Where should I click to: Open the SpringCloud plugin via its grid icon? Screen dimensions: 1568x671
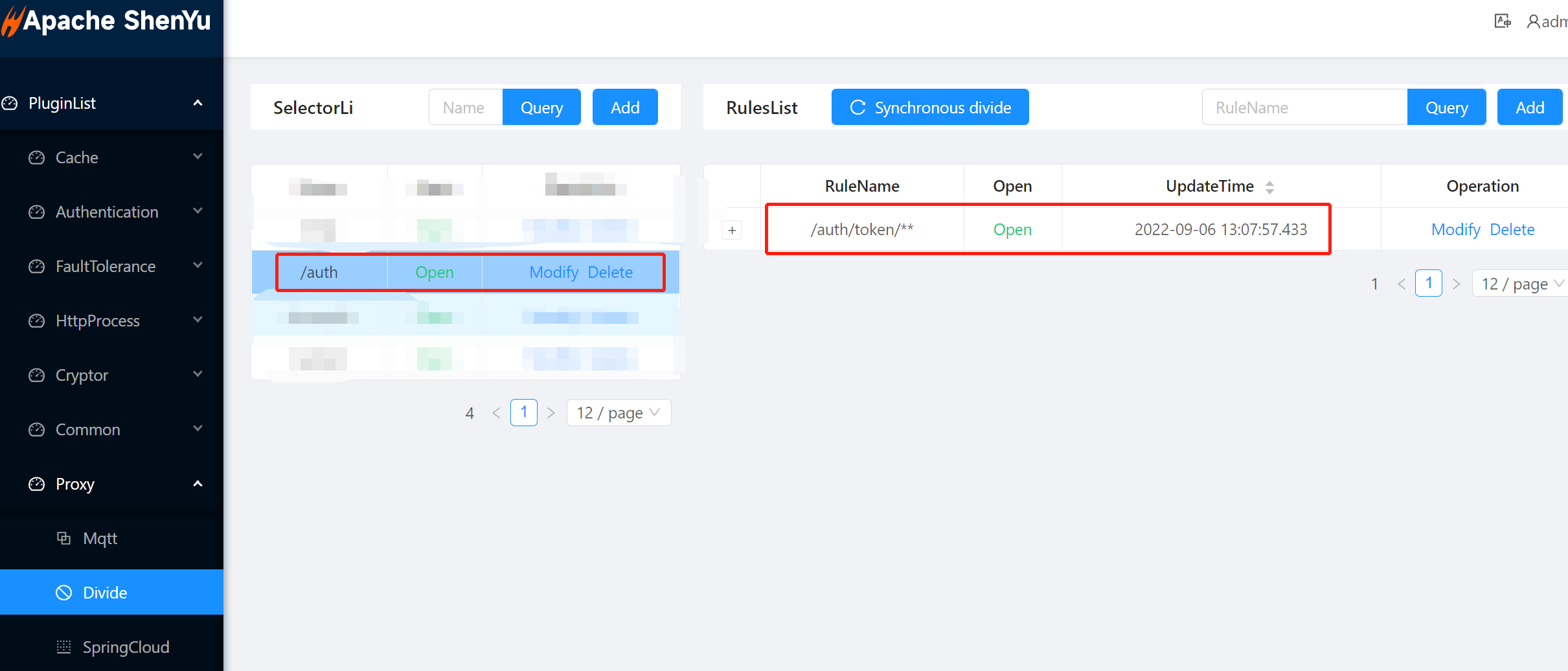point(63,646)
